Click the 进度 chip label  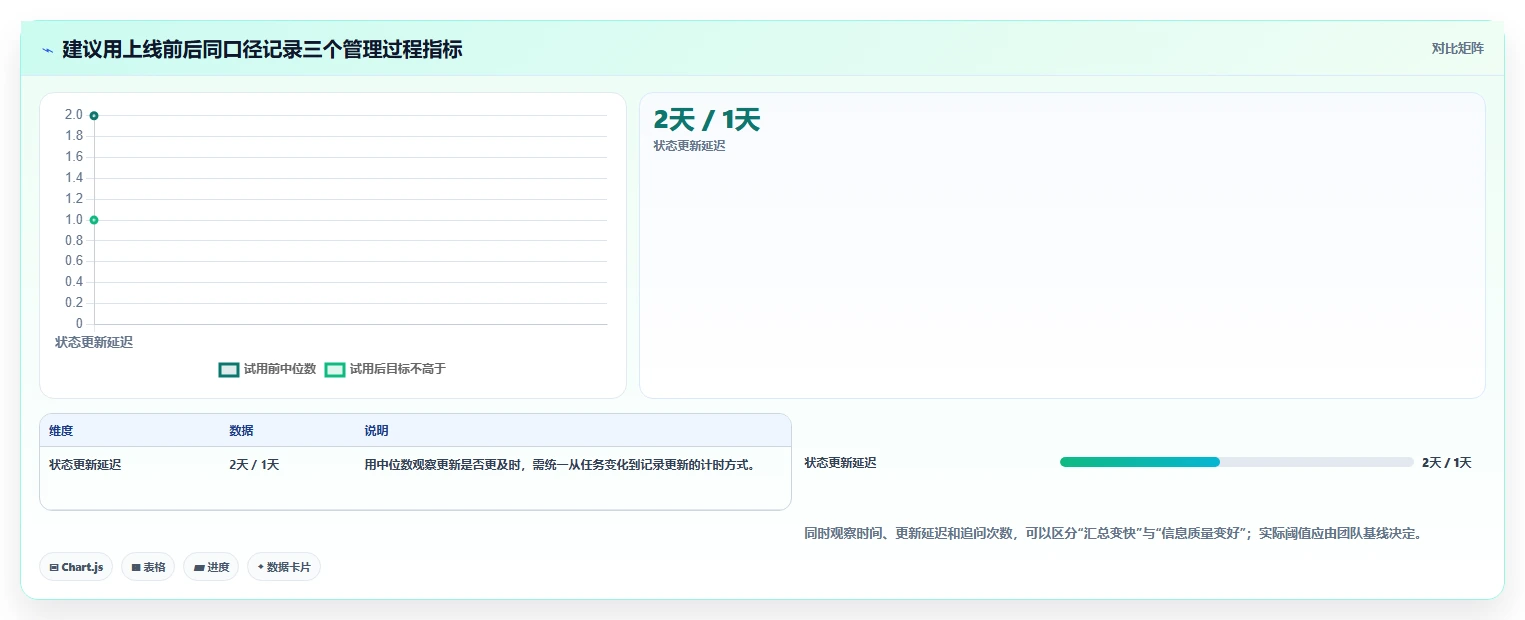click(218, 567)
